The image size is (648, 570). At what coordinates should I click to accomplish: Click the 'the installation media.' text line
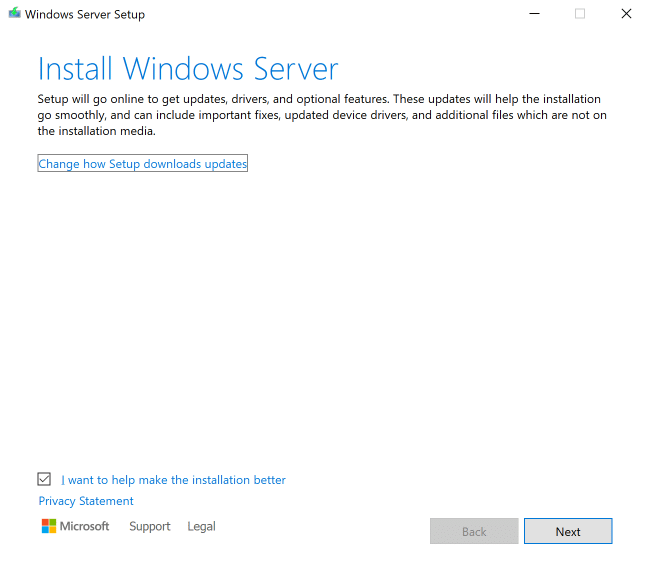(x=97, y=131)
